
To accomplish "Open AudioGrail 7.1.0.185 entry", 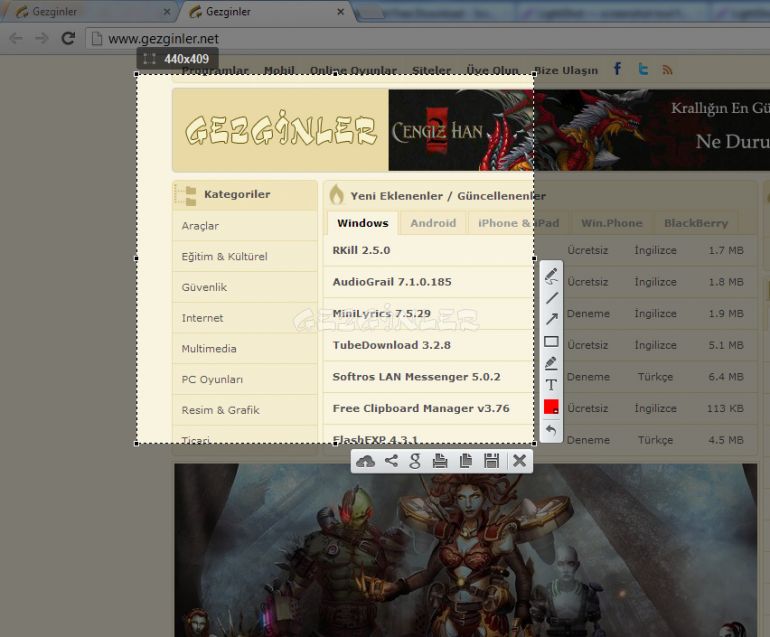I will pyautogui.click(x=392, y=282).
